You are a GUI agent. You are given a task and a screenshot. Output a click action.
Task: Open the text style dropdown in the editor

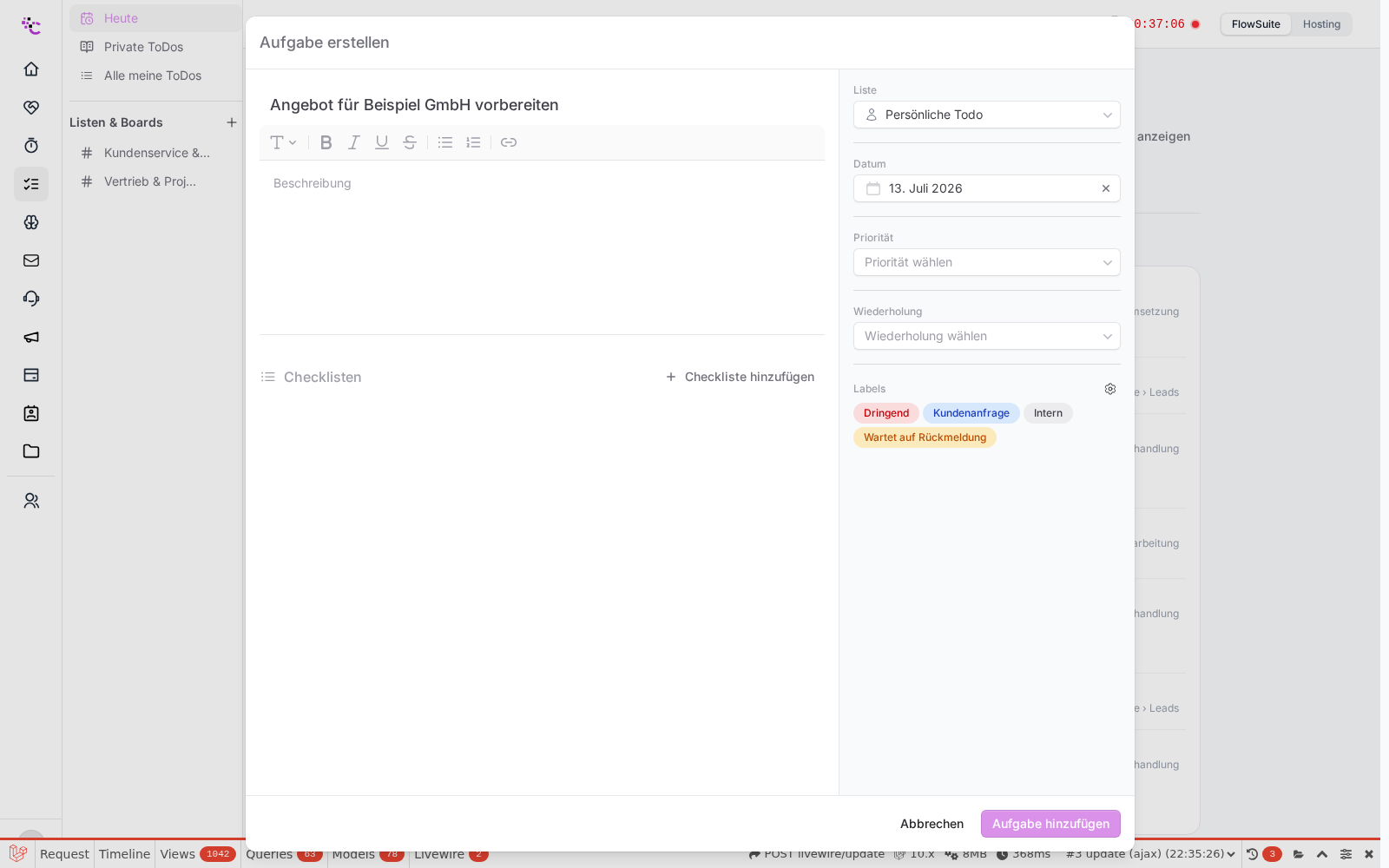(283, 142)
